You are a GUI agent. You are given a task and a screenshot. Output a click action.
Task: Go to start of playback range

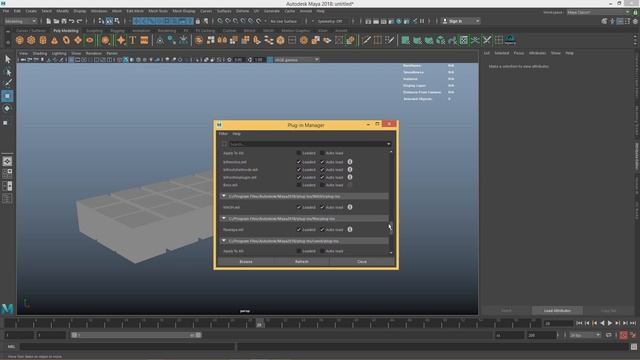[579, 323]
